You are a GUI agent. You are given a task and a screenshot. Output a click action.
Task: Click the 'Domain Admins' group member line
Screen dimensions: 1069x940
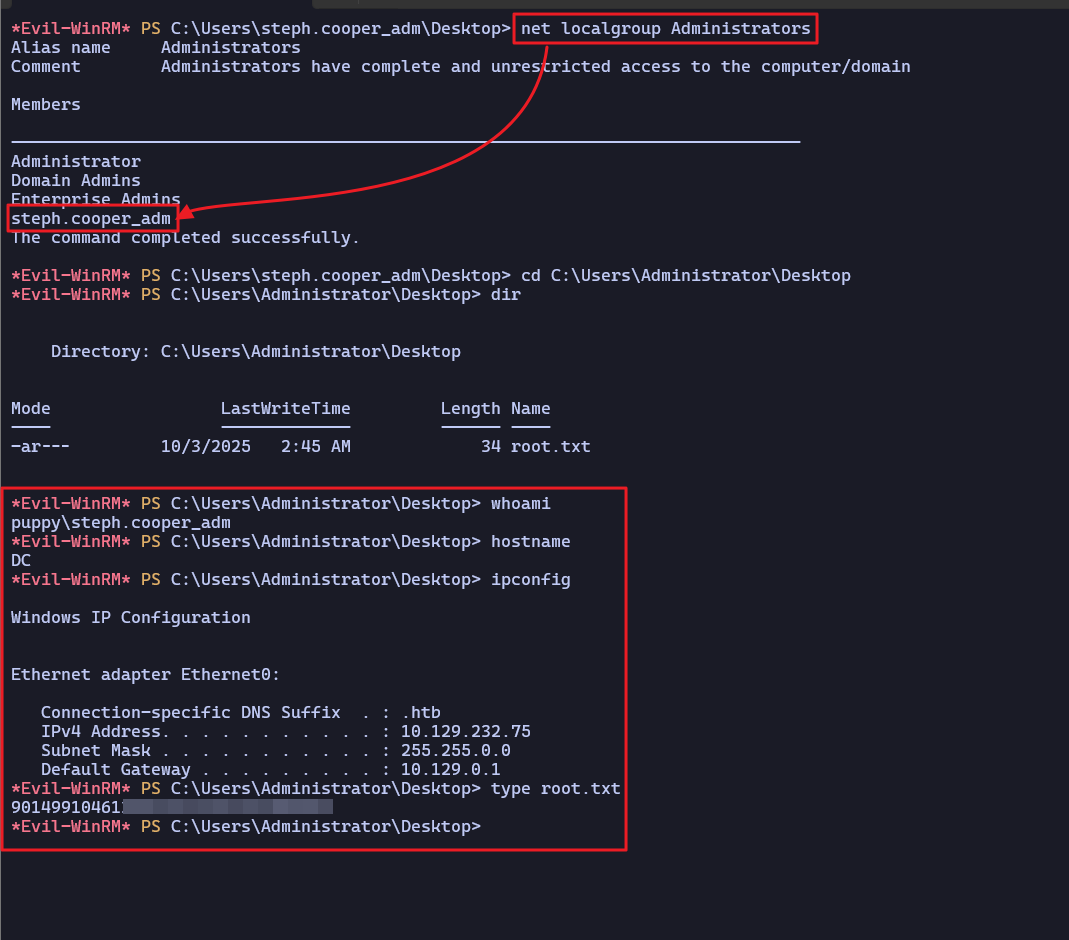(76, 180)
